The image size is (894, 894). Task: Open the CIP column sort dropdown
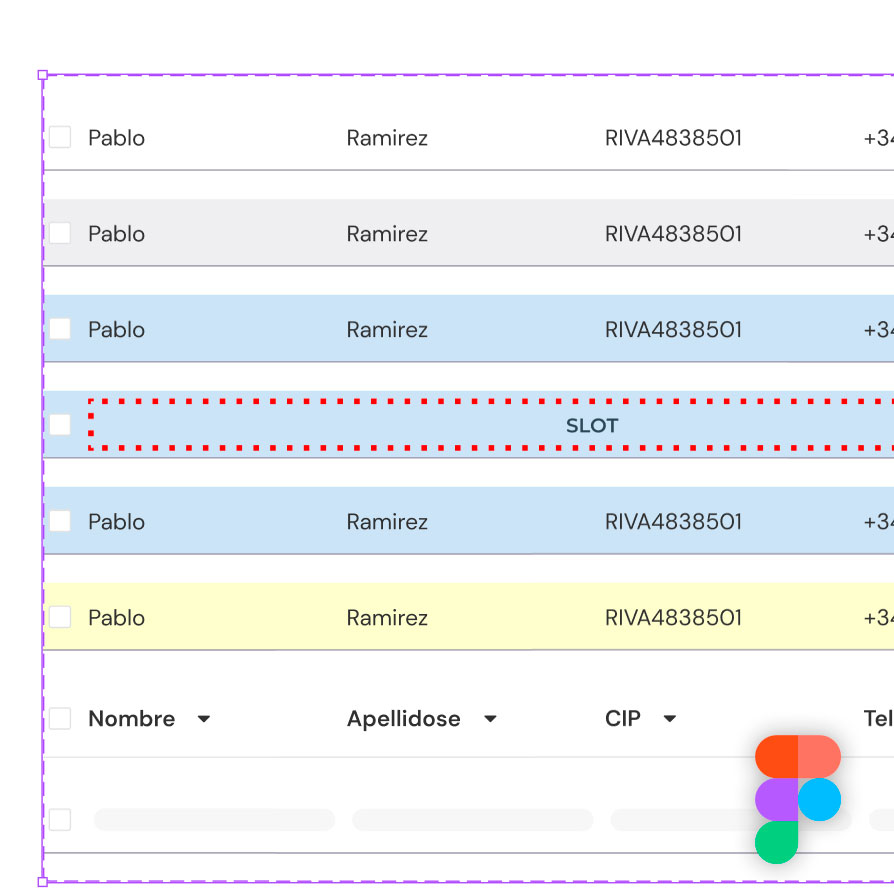(x=668, y=719)
